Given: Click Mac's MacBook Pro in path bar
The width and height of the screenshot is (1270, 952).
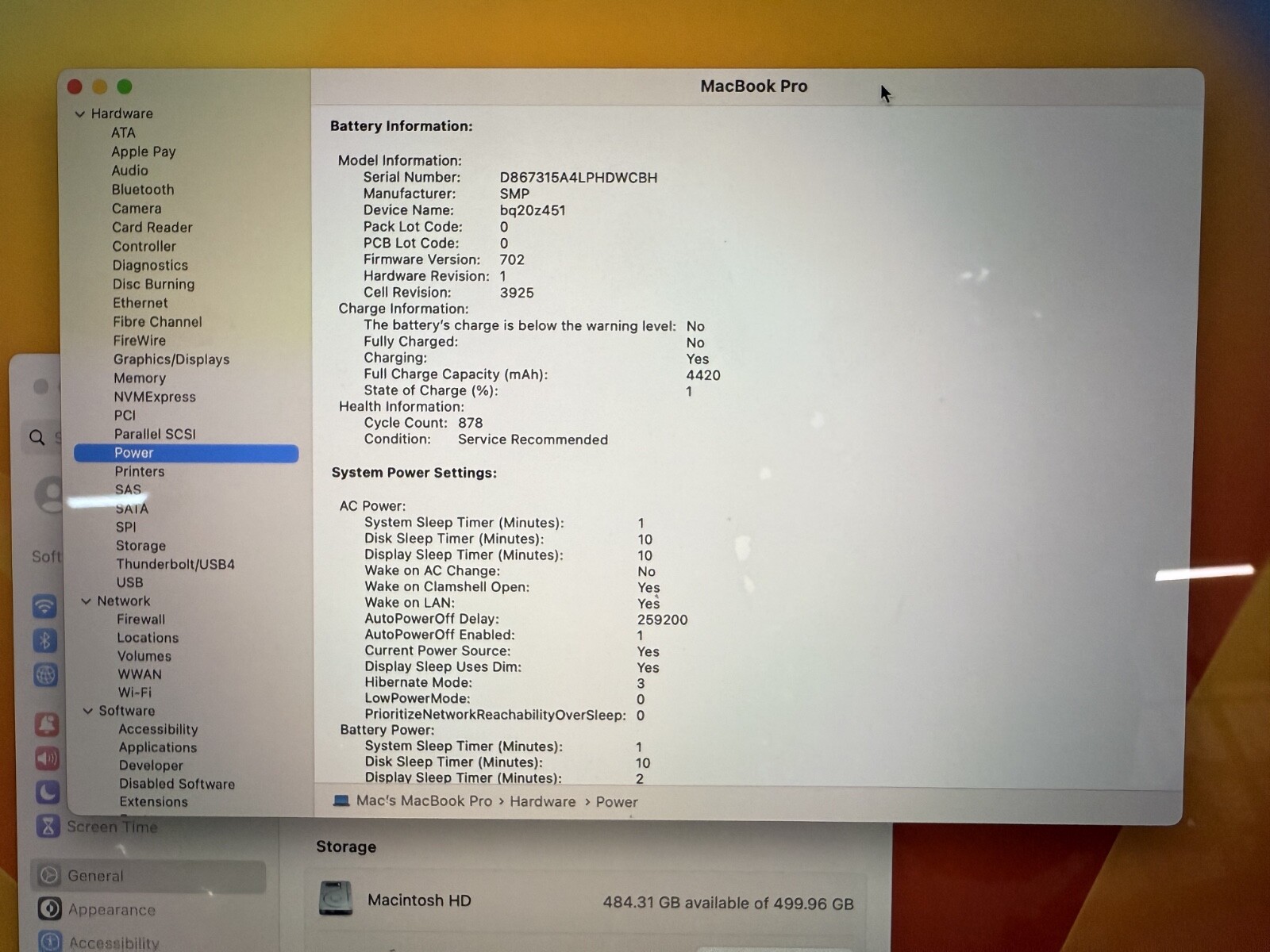Looking at the screenshot, I should pyautogui.click(x=424, y=800).
